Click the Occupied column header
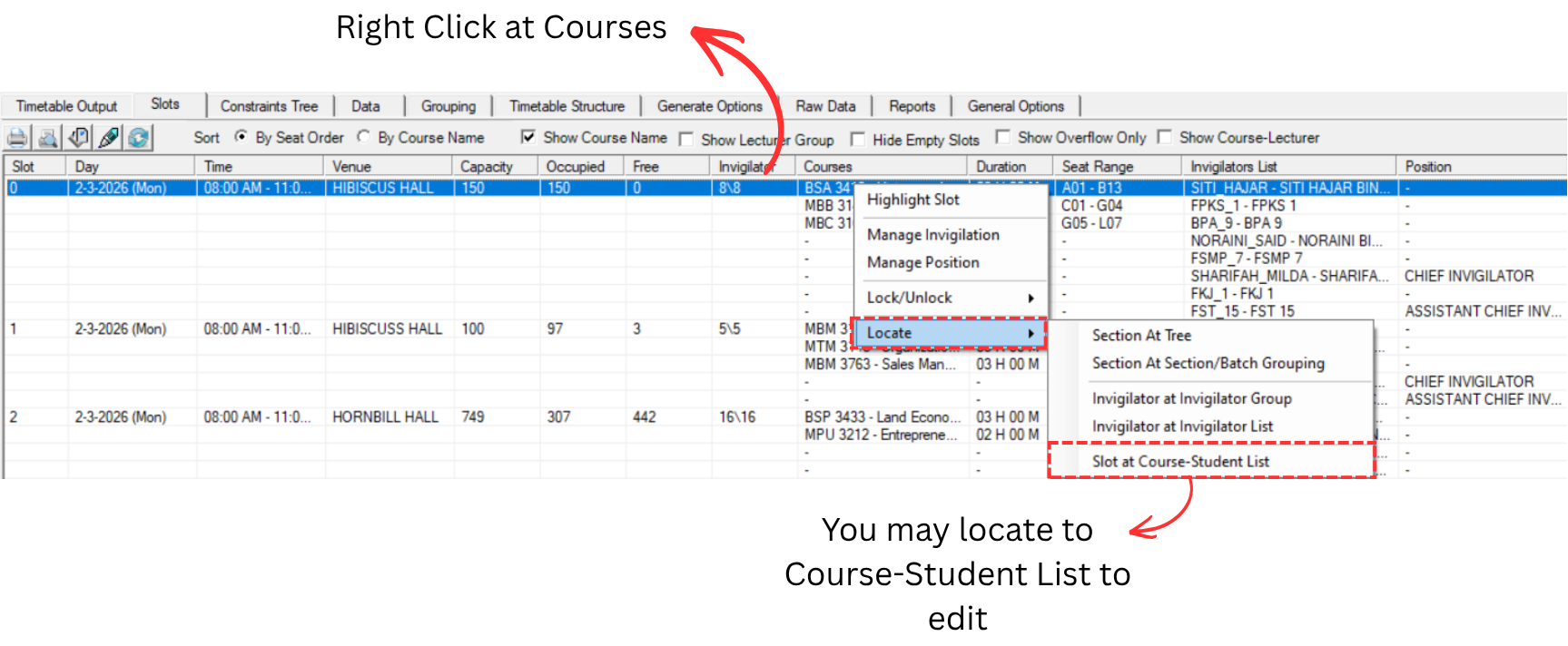Viewport: 1568px width, 646px height. point(582,167)
